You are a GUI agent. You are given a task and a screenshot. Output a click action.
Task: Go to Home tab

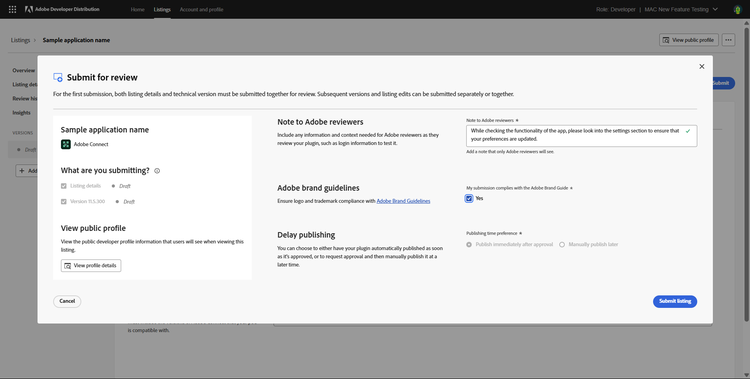click(137, 9)
